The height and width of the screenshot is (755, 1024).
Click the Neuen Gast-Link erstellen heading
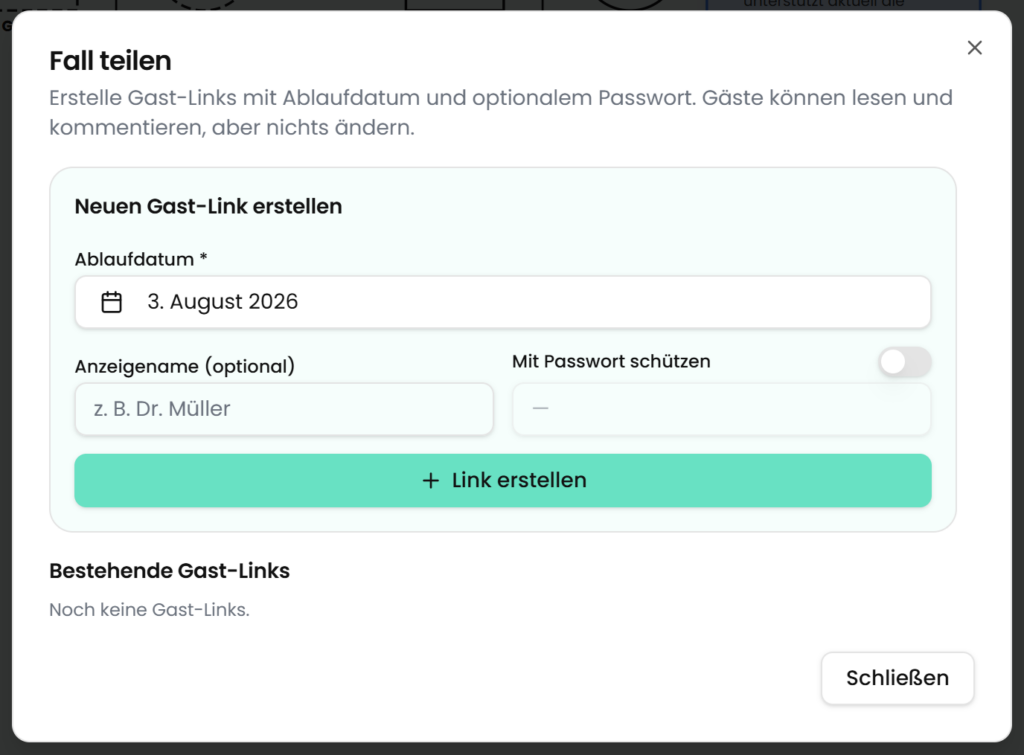click(x=208, y=206)
